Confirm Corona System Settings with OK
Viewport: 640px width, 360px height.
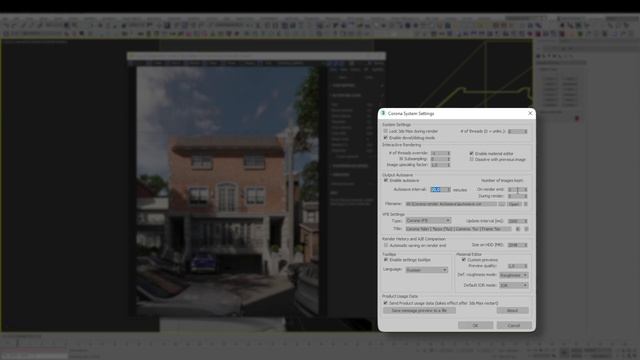[x=476, y=325]
